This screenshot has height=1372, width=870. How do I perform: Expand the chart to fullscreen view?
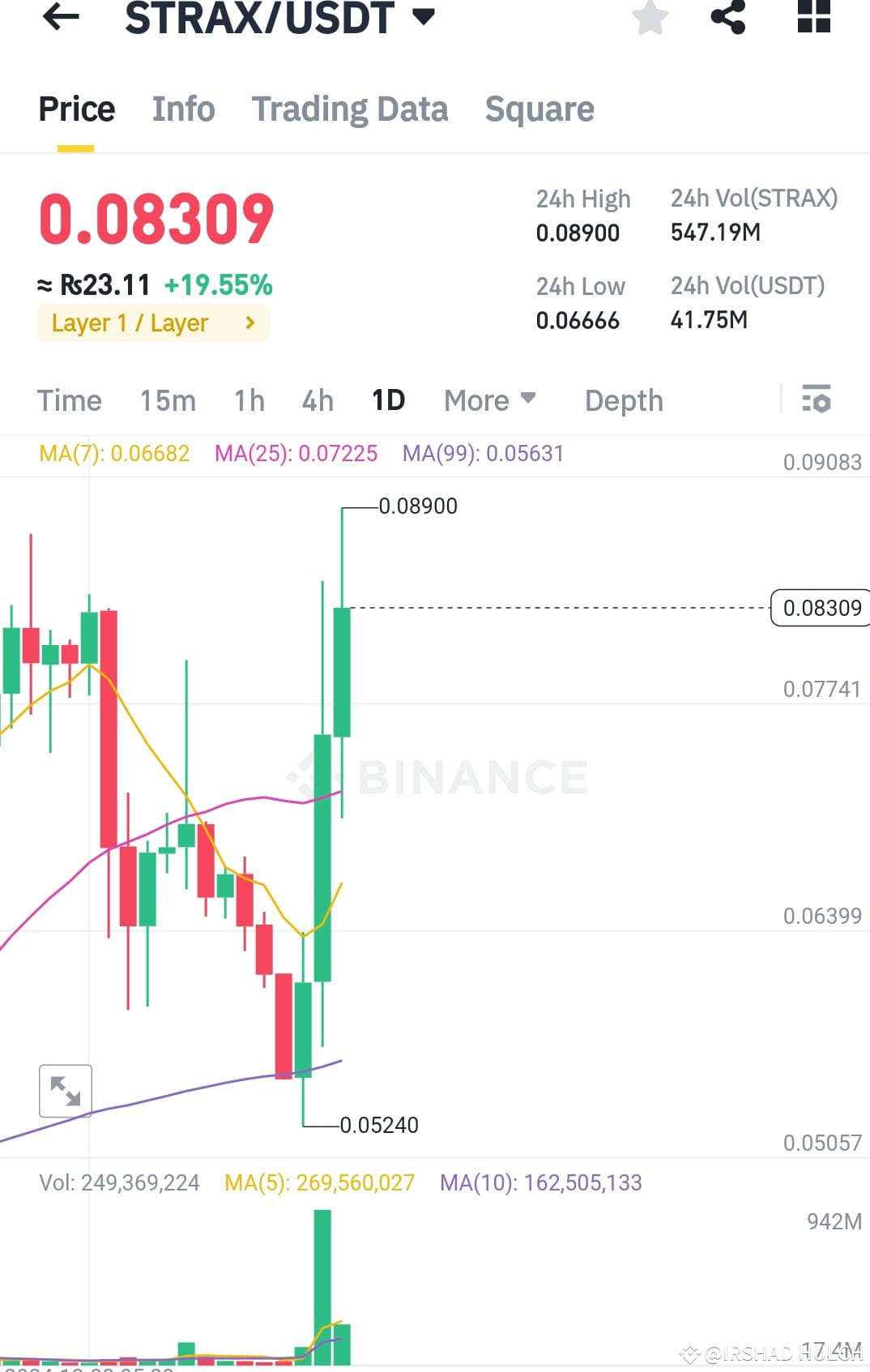(x=66, y=1091)
